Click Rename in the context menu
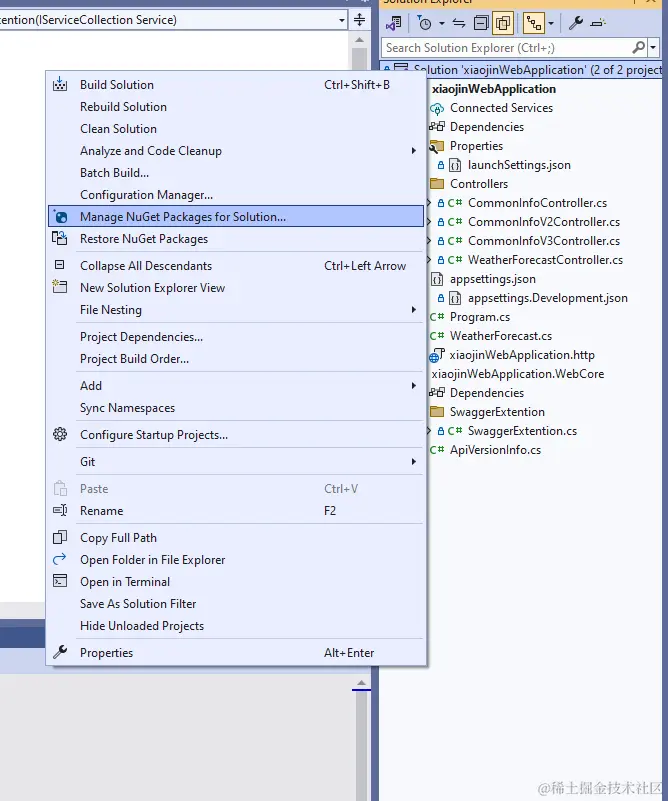 236,511
